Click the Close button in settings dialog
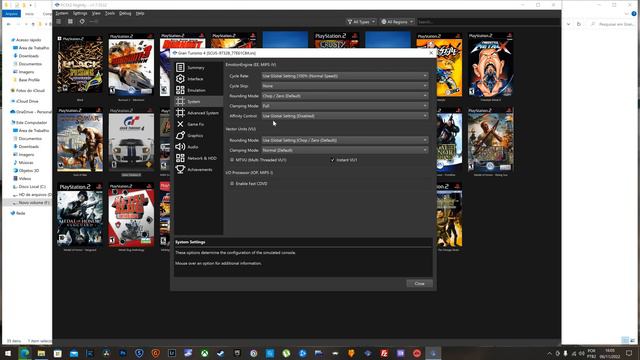Viewport: 640px width, 360px height. click(419, 283)
